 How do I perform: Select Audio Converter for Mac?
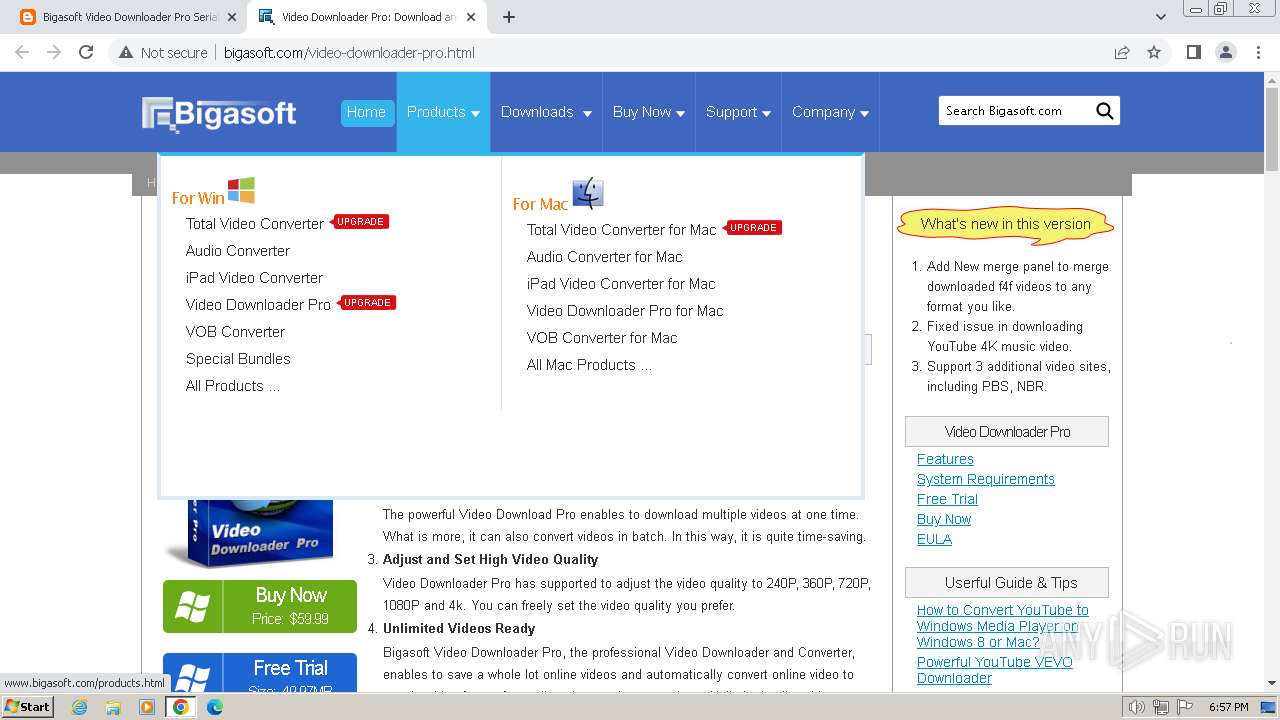point(604,257)
